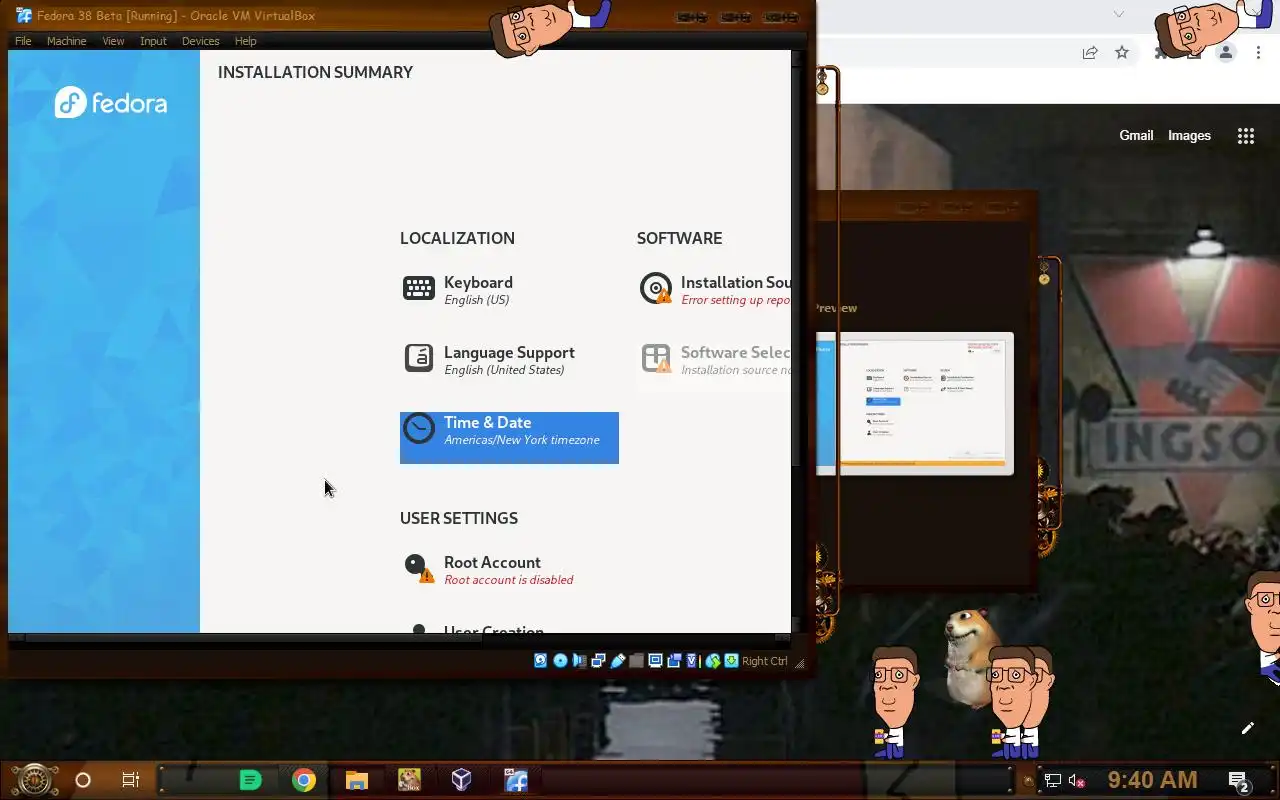
Task: Open Fedora VM taskbar icon
Action: coord(516,780)
